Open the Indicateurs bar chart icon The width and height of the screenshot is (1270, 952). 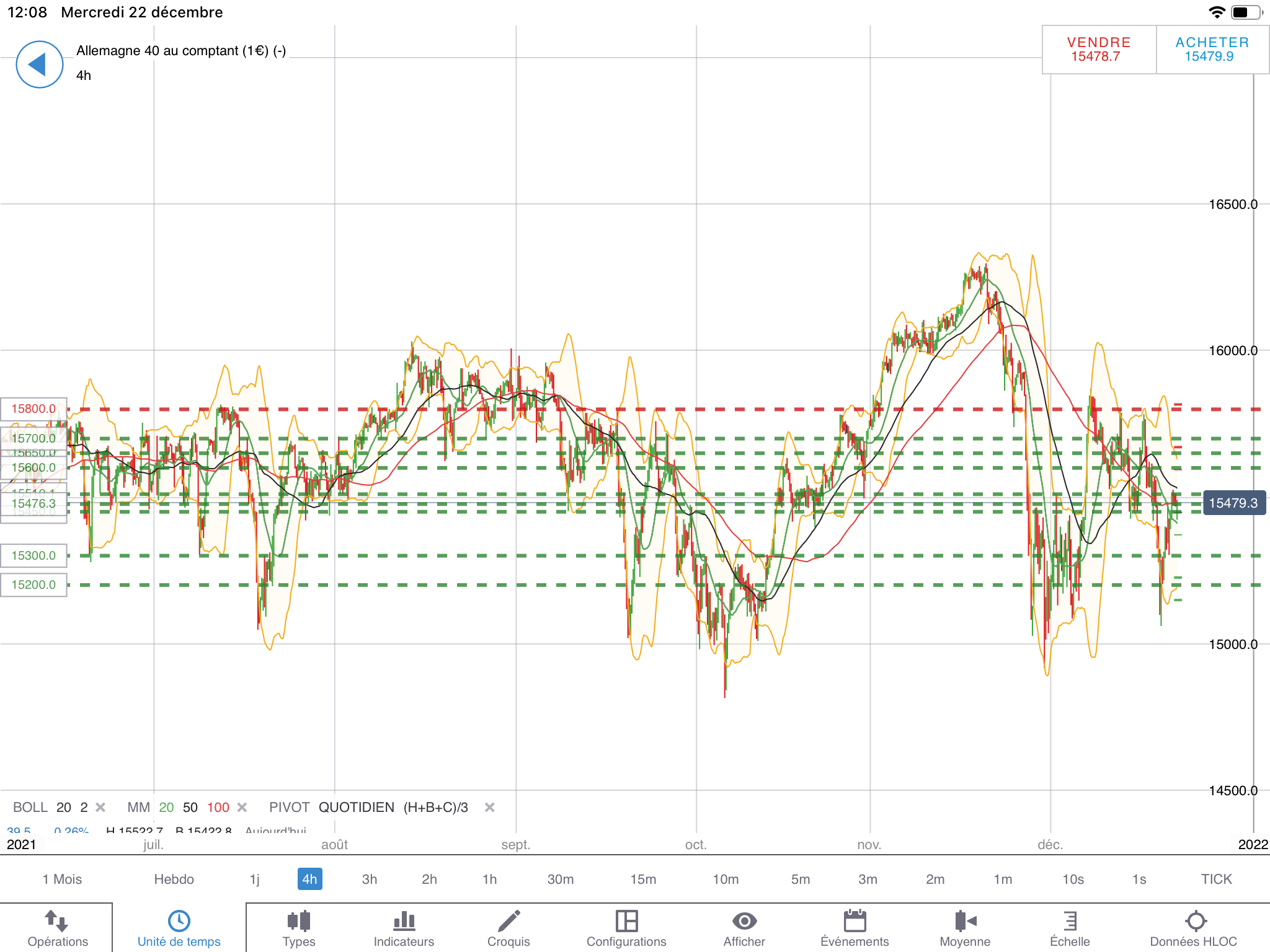(404, 921)
